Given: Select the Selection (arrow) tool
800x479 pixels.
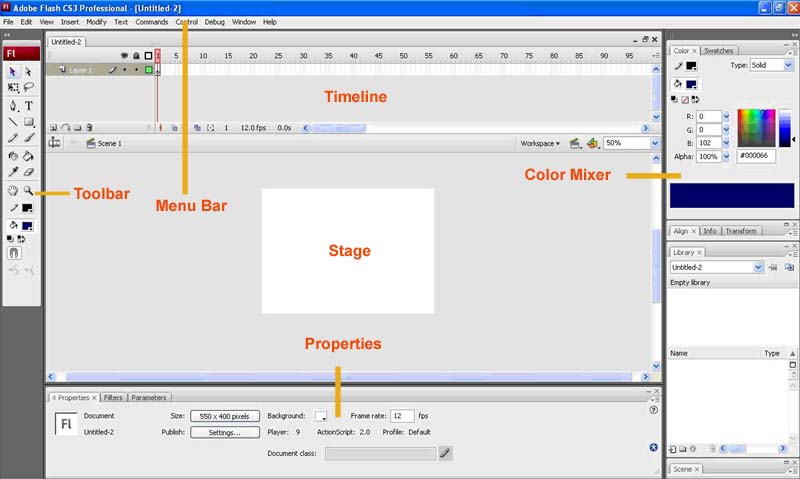Looking at the screenshot, I should coord(13,72).
